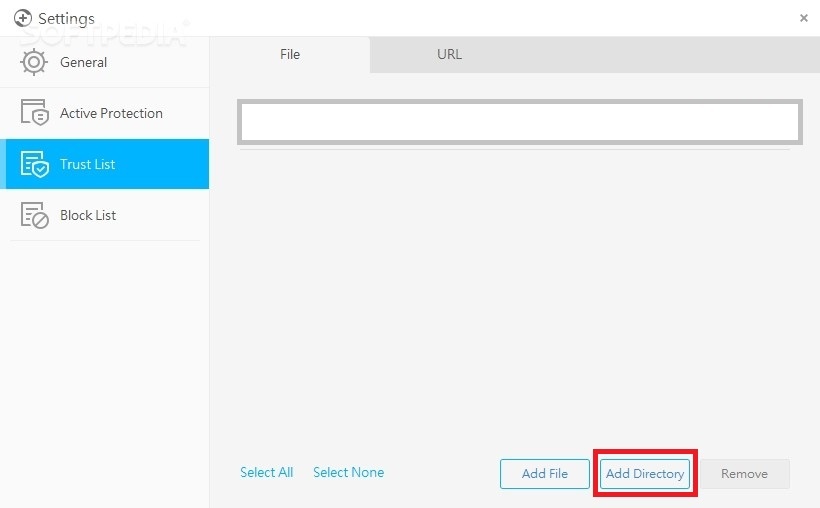Click the Active Protection monitor-shield icon
Viewport: 820px width, 508px height.
click(35, 113)
